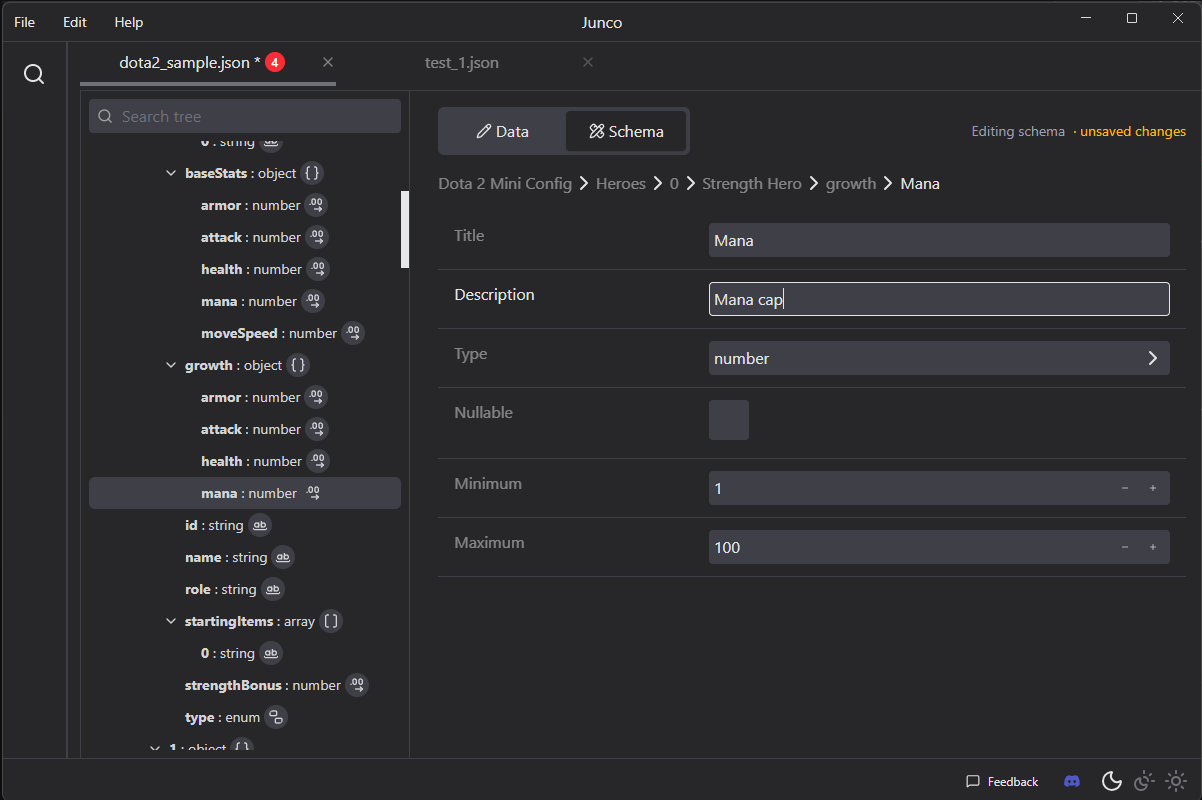Image resolution: width=1202 pixels, height=800 pixels.
Task: Click the object braces icon beside baseStats
Action: pos(312,173)
